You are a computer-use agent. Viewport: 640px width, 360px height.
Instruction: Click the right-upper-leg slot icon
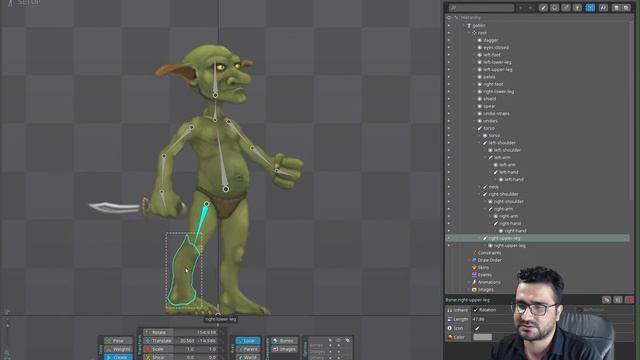point(491,246)
